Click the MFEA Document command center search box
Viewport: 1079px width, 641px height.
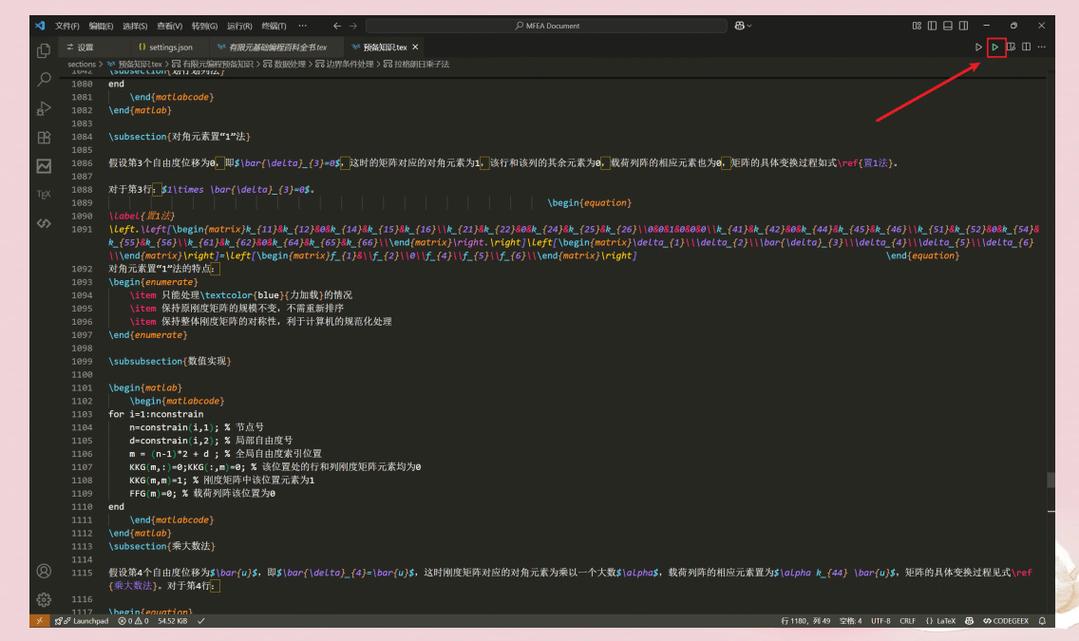[546, 25]
